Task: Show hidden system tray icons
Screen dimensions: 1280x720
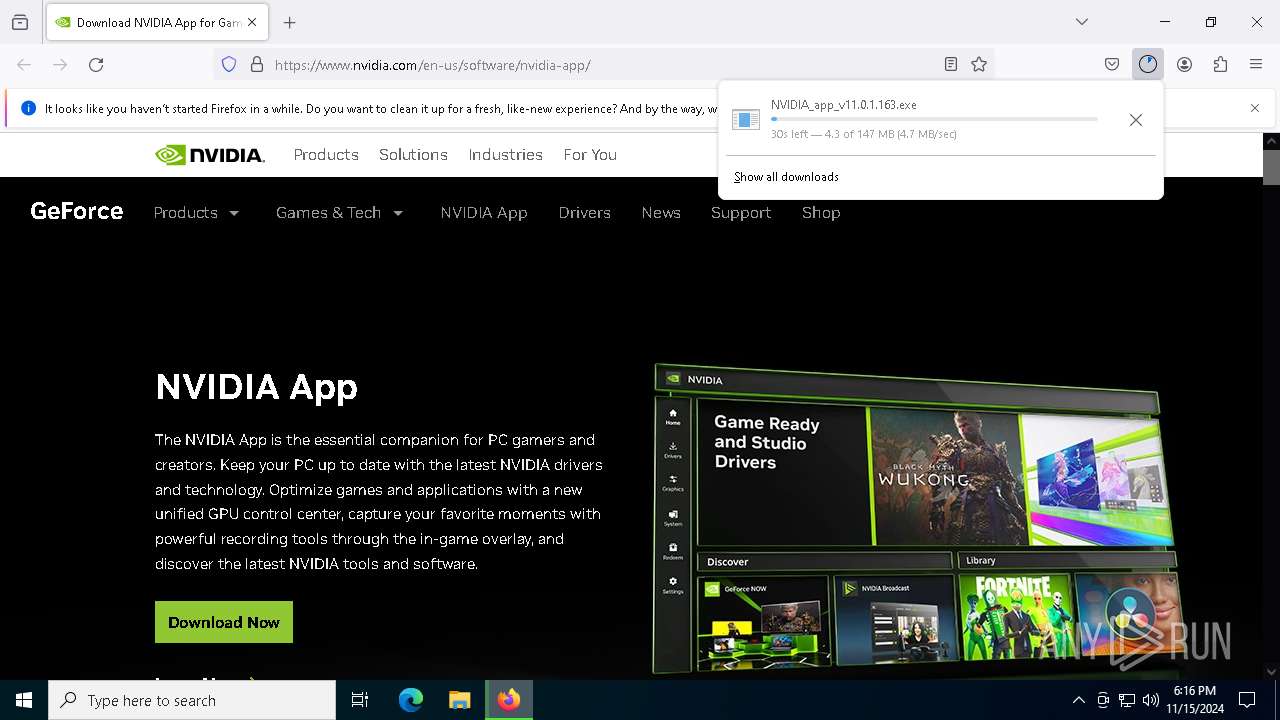Action: pyautogui.click(x=1078, y=700)
